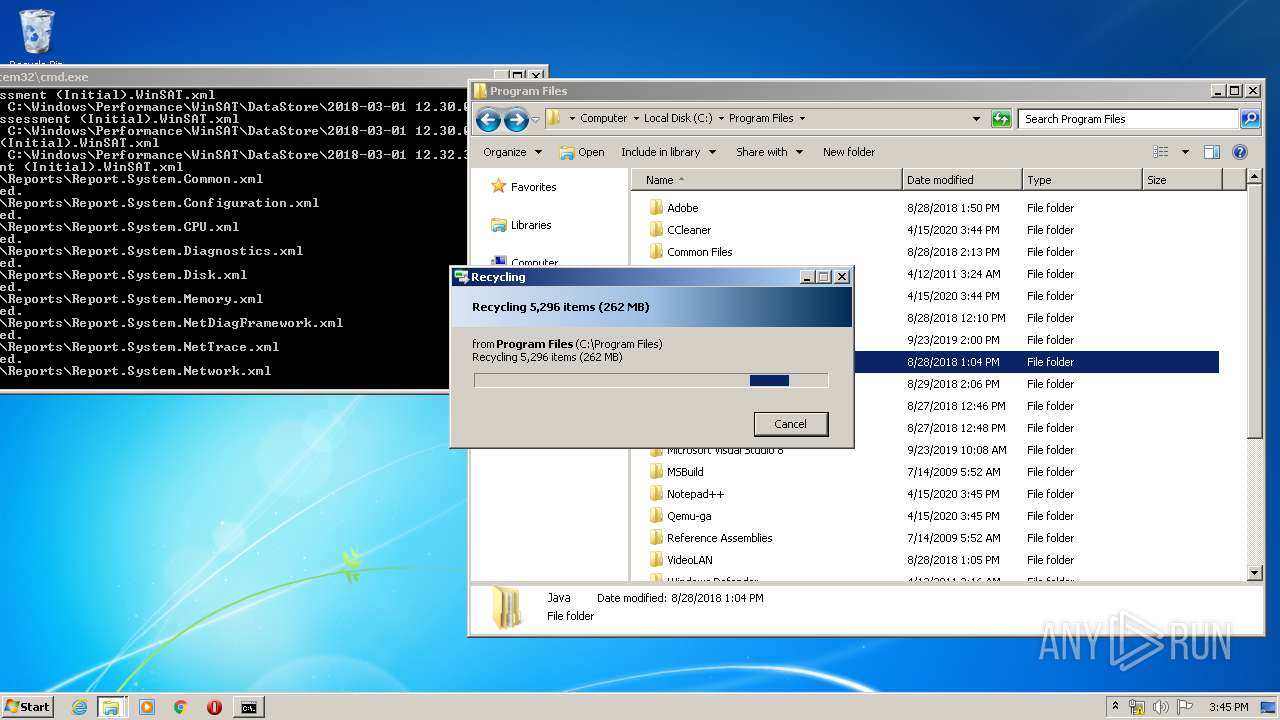The height and width of the screenshot is (720, 1280).
Task: Select the Notepad++ folder icon
Action: [656, 494]
